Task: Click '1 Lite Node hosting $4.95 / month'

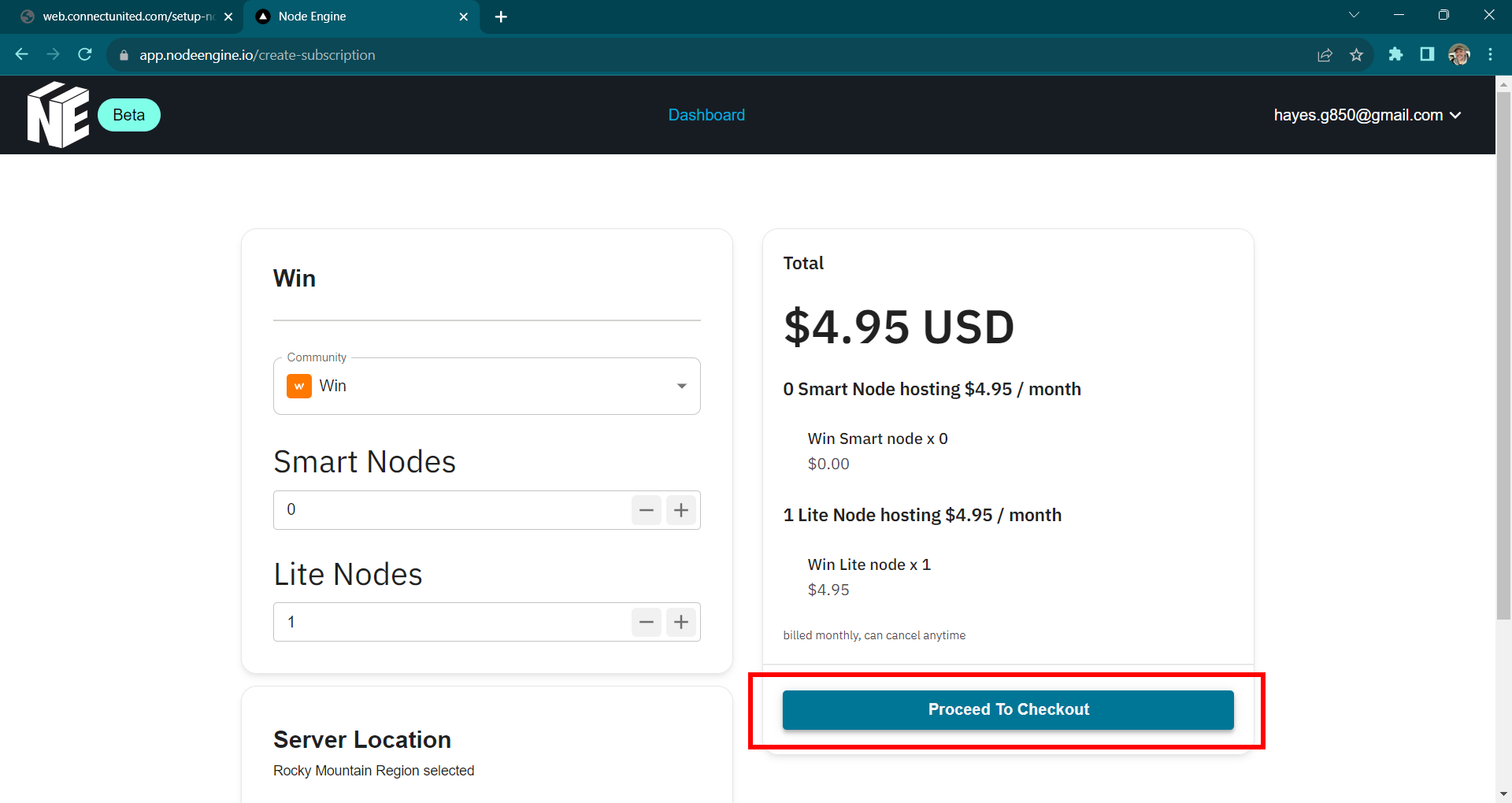Action: pyautogui.click(x=922, y=515)
